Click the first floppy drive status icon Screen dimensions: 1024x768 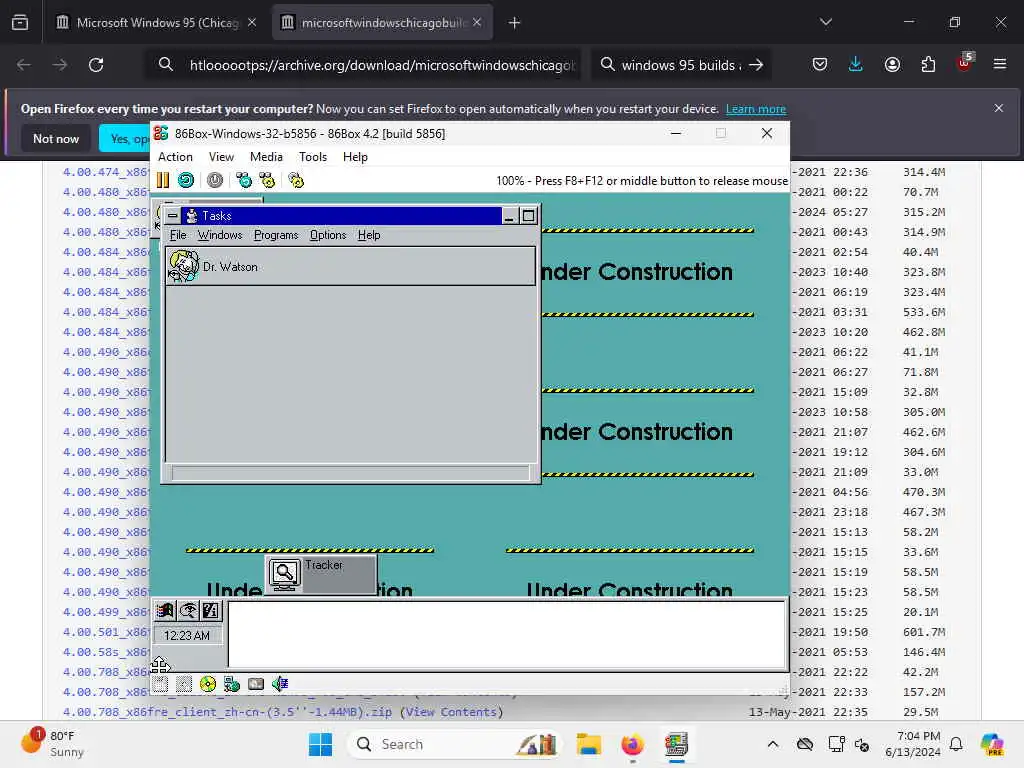click(161, 684)
